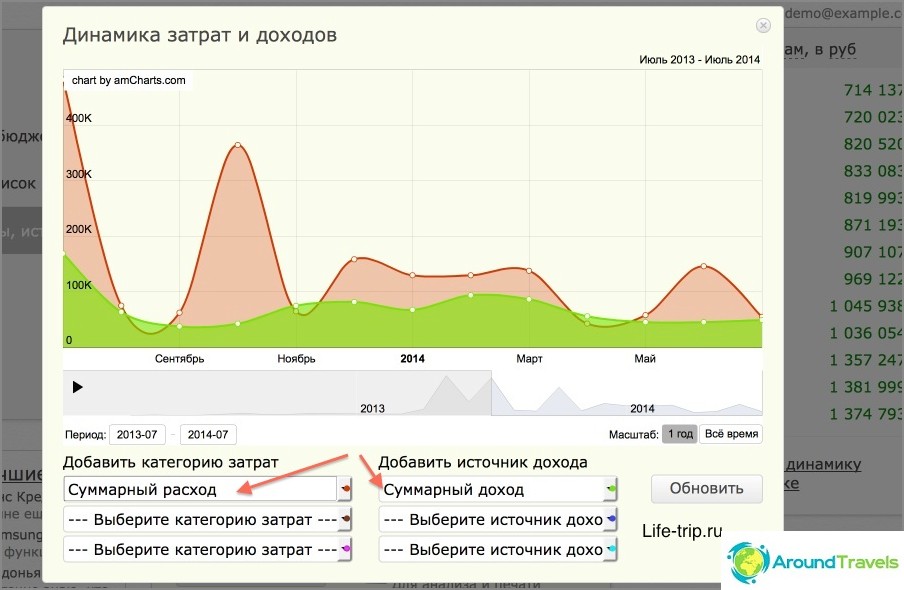Focus the period end field 2014-07
The width and height of the screenshot is (904, 590).
(x=208, y=434)
